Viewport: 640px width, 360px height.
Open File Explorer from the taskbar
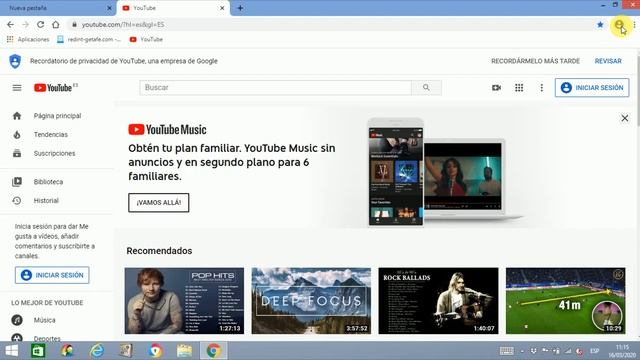(x=184, y=351)
